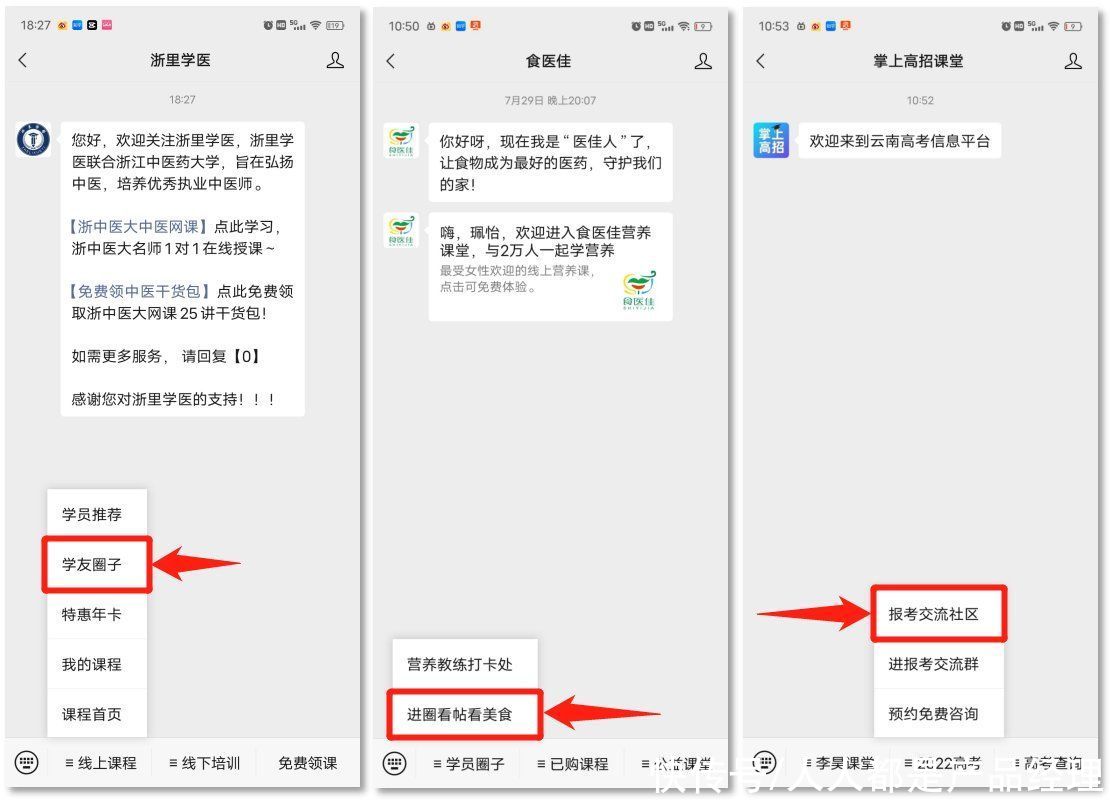Open the 免费领中医干货包 link

[140, 291]
